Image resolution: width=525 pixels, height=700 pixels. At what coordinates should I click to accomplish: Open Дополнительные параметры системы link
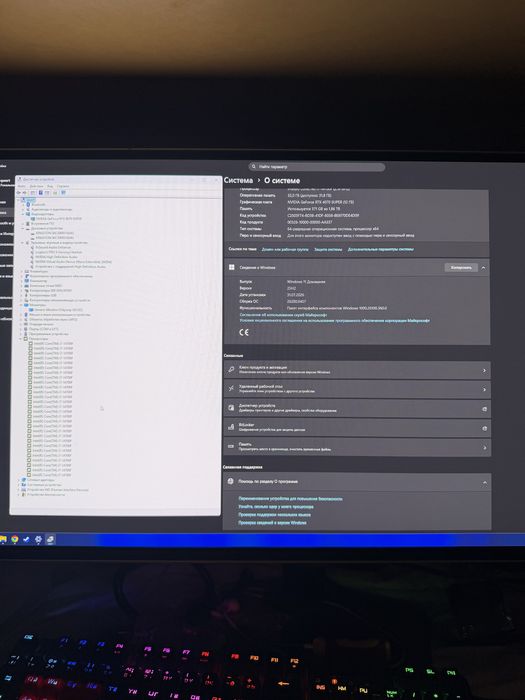tap(381, 249)
